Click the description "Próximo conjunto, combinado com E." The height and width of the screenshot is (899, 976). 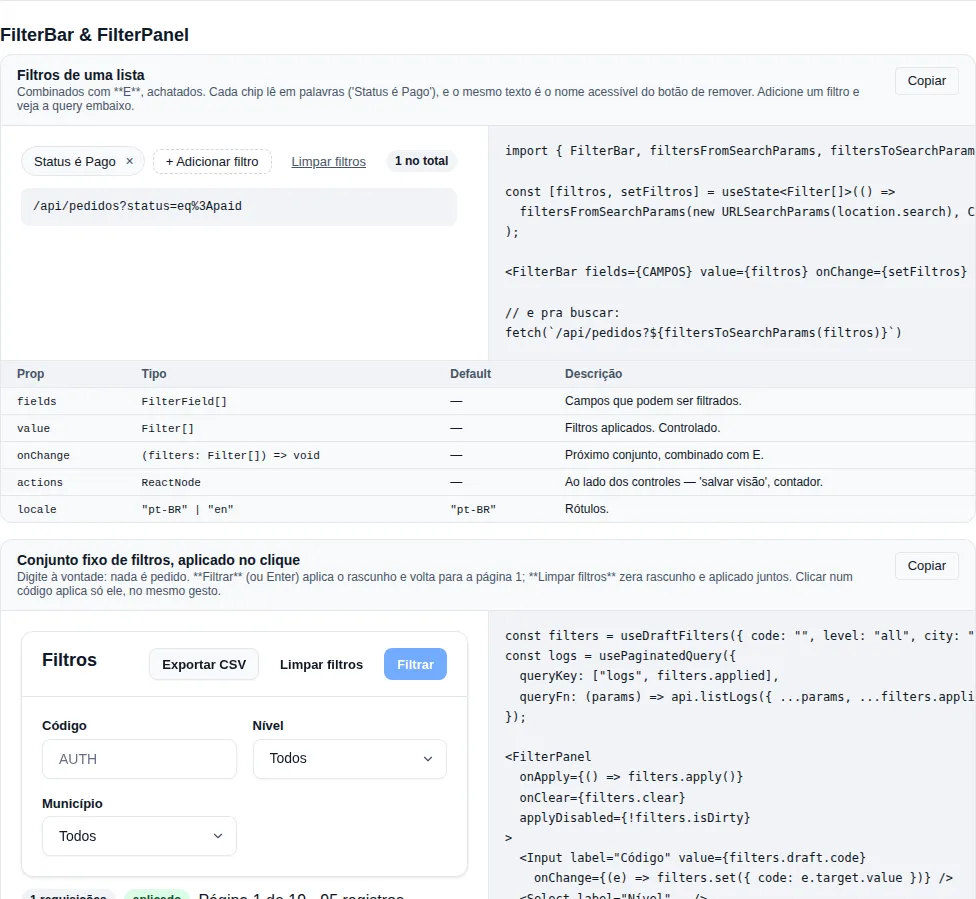pos(664,455)
